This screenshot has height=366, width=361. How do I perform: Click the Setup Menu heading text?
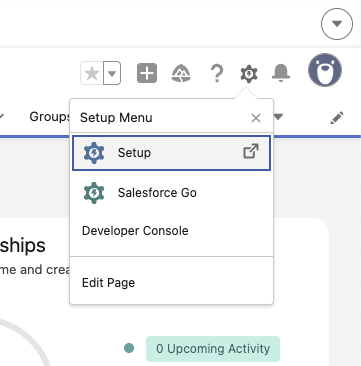coord(116,118)
